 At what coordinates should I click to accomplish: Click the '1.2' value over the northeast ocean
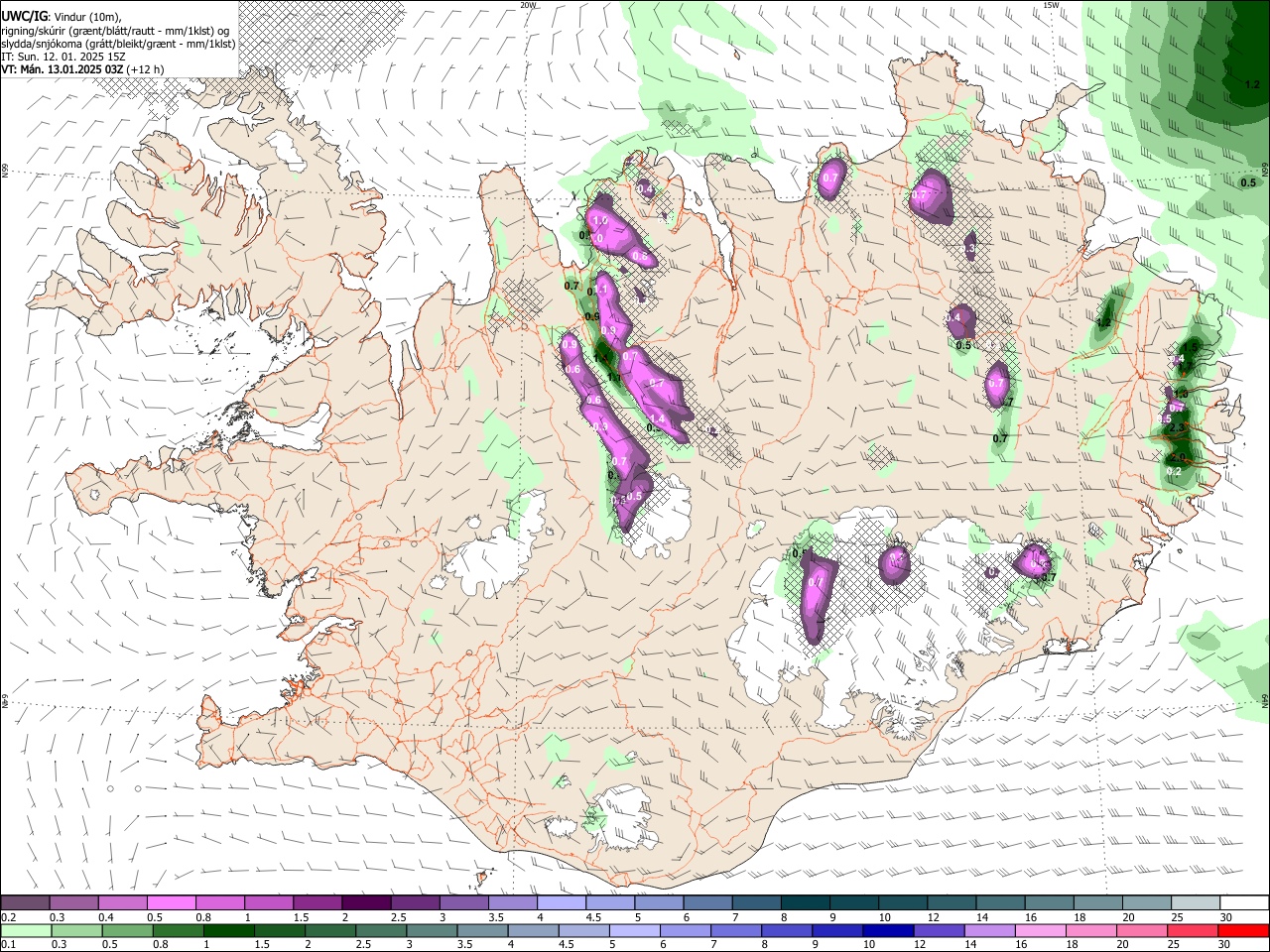tap(1252, 85)
